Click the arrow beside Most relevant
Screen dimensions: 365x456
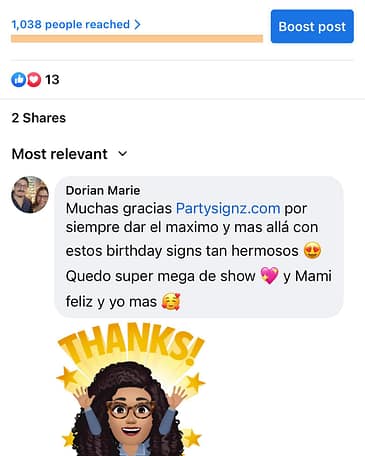[x=123, y=154]
